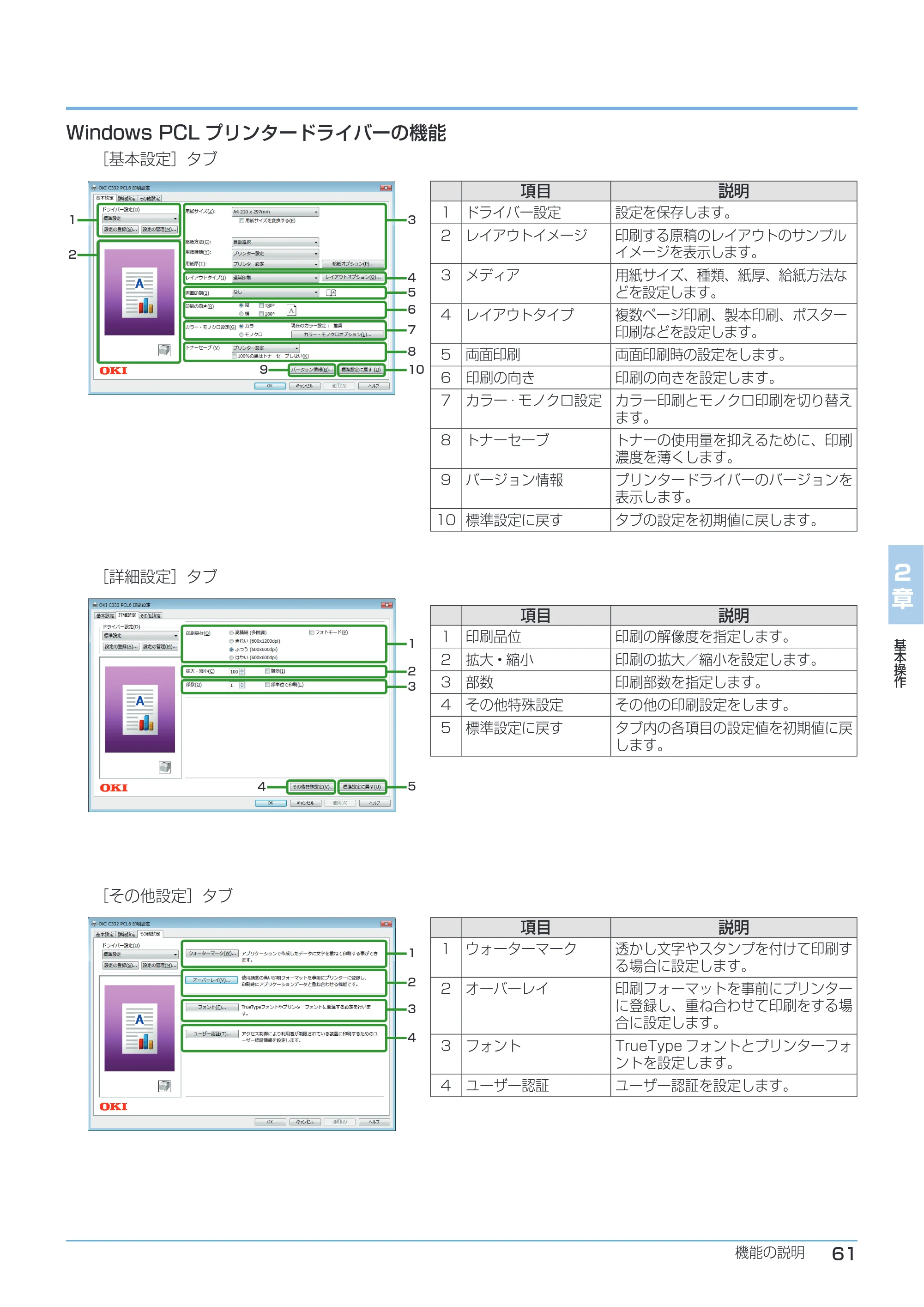Screen dimensions: 924x1307
Task: Increase the 拡大・縮小 spinner value
Action: 242,670
